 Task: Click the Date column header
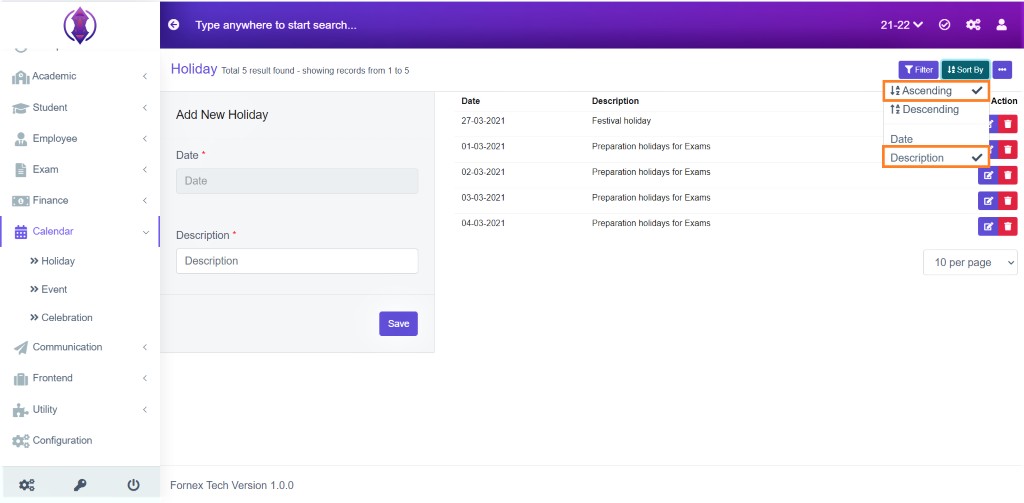pos(470,101)
